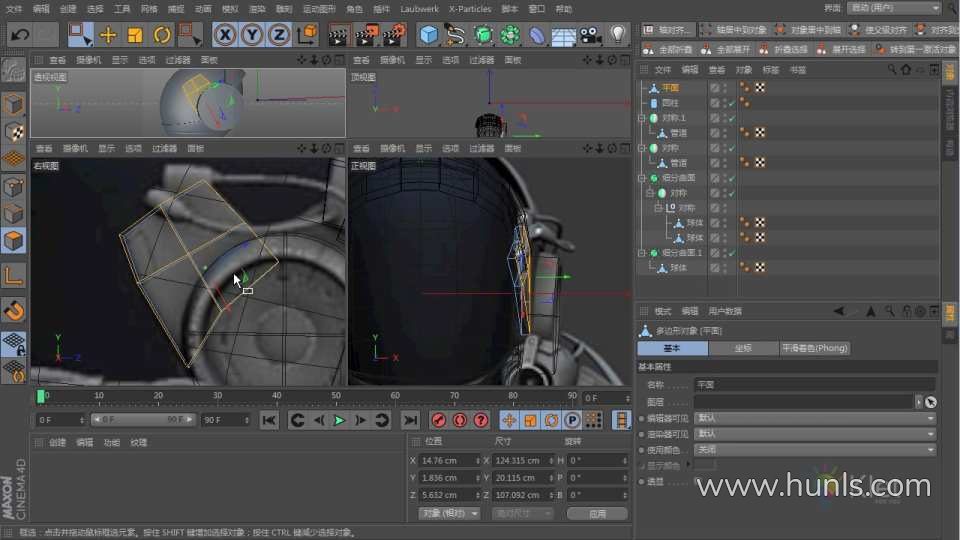The height and width of the screenshot is (540, 960).
Task: Open the spline pen tool icon
Action: tap(456, 35)
